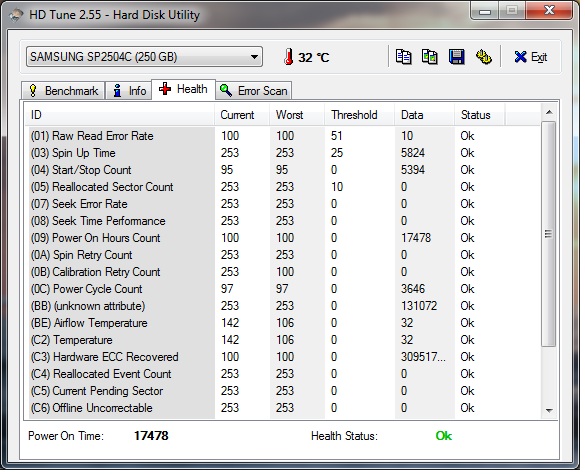Image resolution: width=585 pixels, height=474 pixels.
Task: Select the (07) Seek Error Rate row
Action: point(284,204)
